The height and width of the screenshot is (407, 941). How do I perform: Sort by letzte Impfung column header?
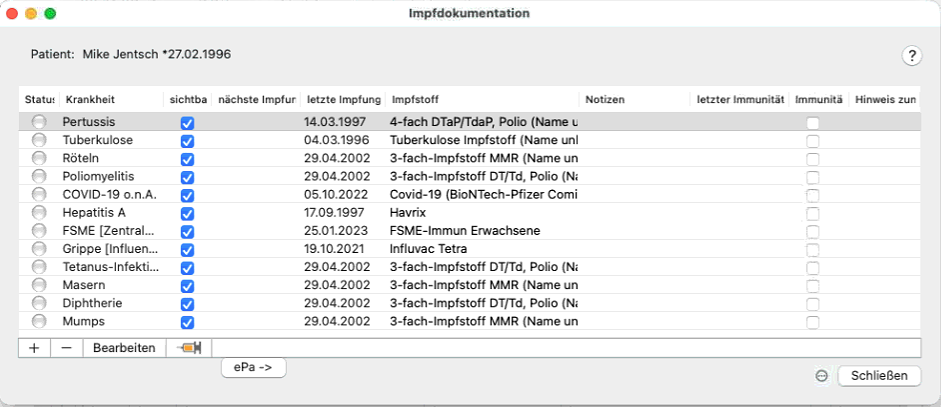click(343, 100)
